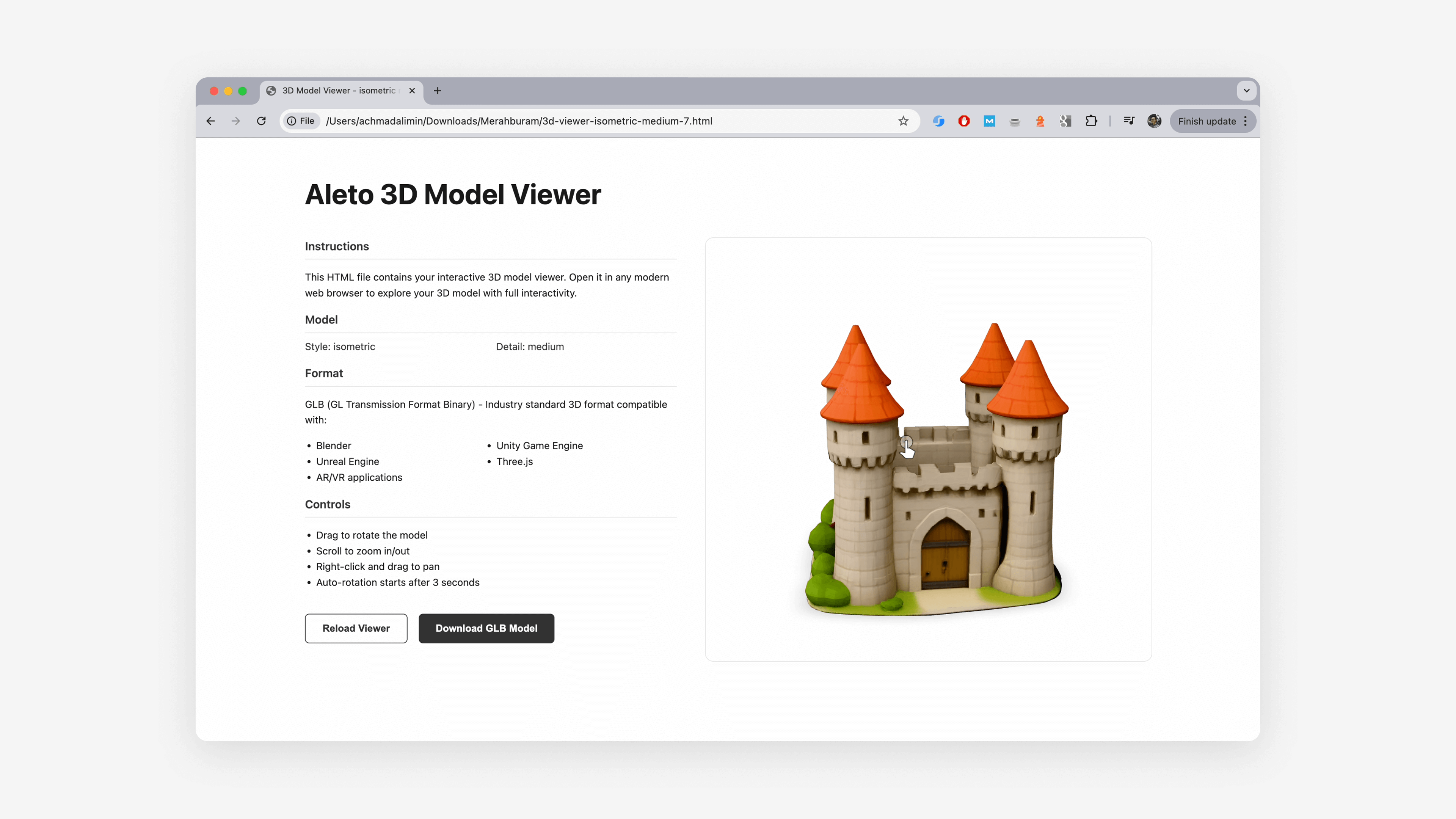Click the Reload Viewer button
The width and height of the screenshot is (1456, 819).
point(356,628)
